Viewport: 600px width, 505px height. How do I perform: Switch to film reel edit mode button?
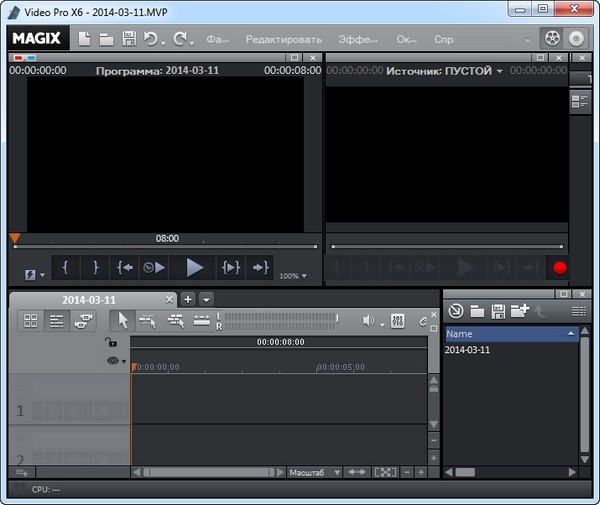point(551,39)
